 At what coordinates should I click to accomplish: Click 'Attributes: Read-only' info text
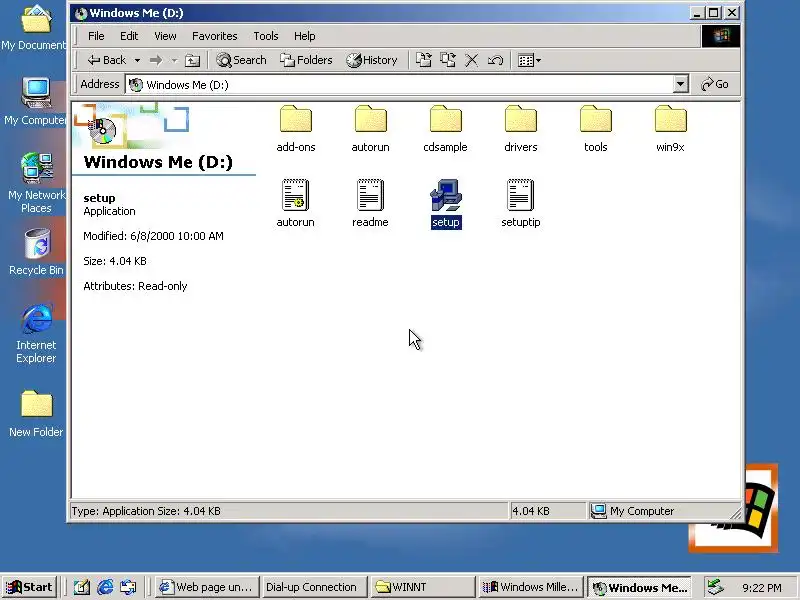point(135,286)
